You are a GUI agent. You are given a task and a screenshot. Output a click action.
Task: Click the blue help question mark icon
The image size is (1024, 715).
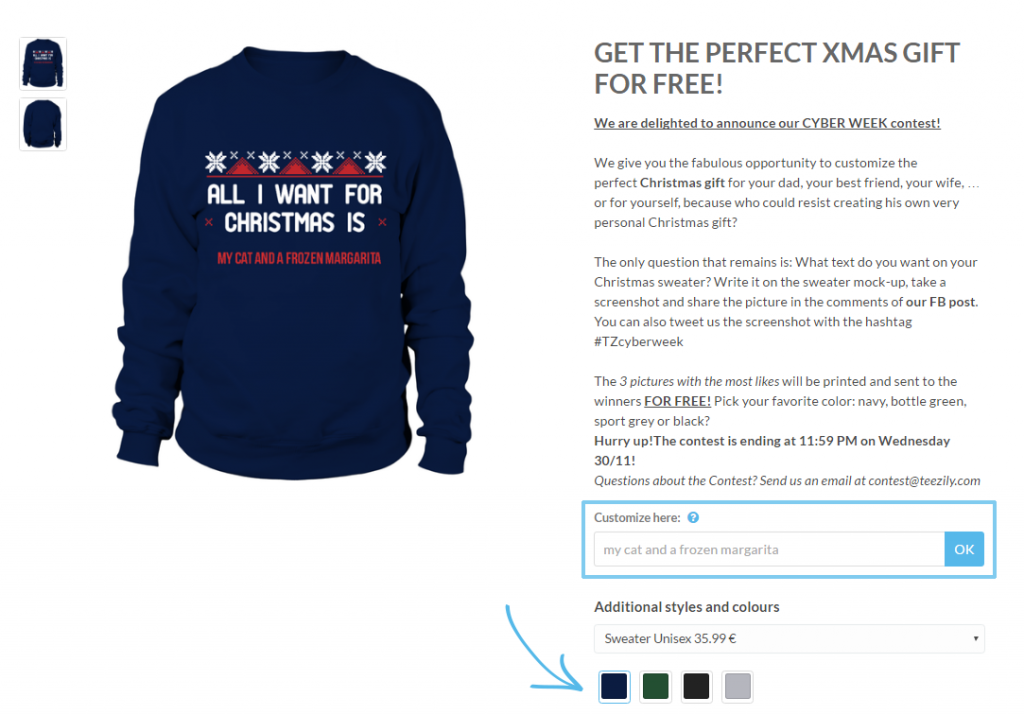coord(693,517)
